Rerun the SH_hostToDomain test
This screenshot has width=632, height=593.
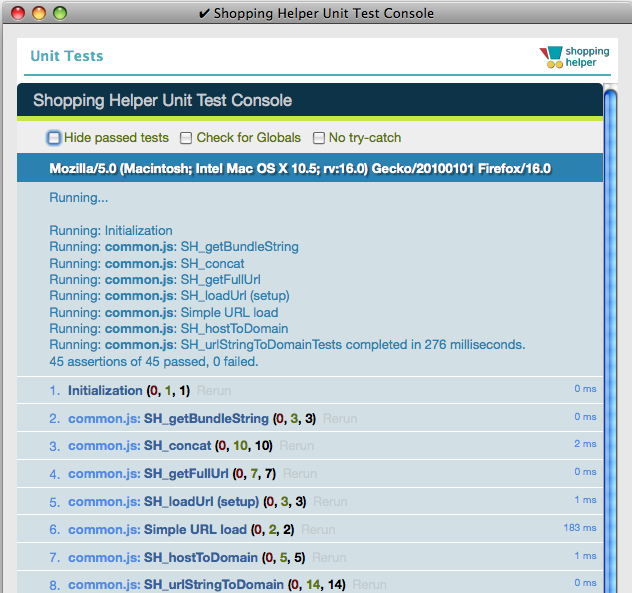329,558
